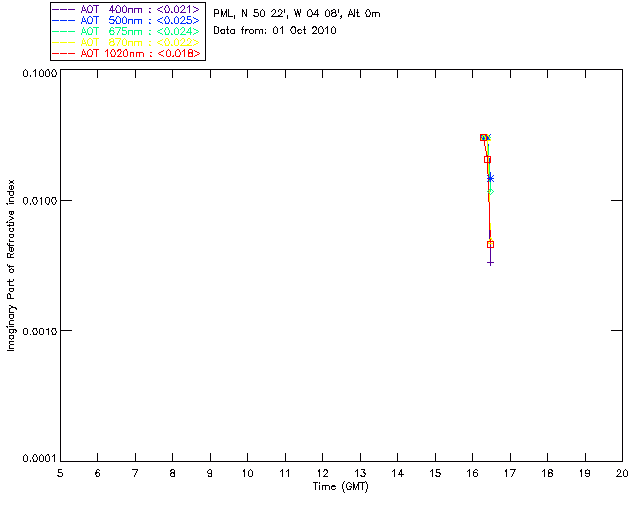This screenshot has height=512, width=640.
Task: Click the middle red square data marker
Action: click(x=487, y=160)
